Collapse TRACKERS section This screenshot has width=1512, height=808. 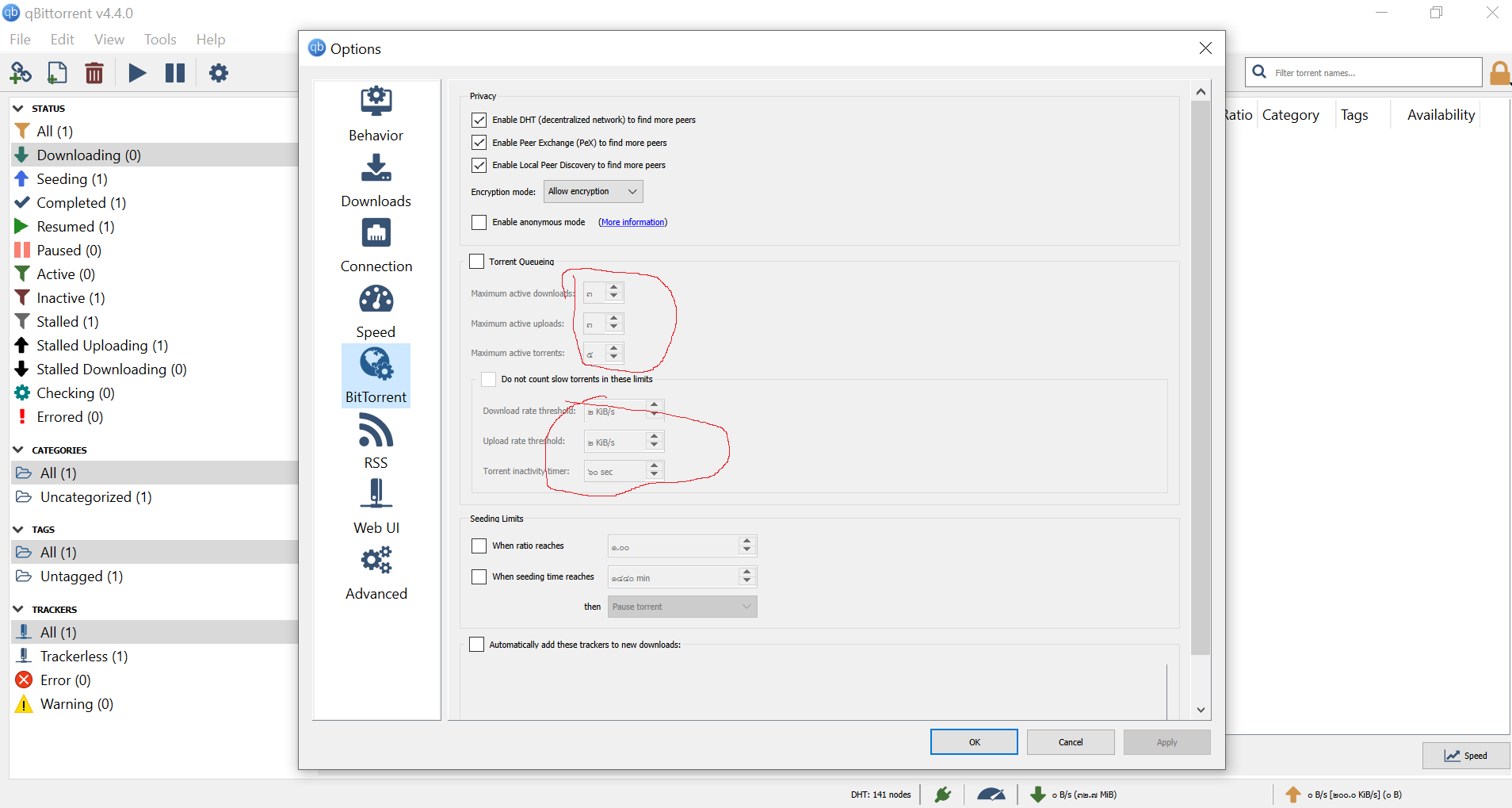coord(17,609)
